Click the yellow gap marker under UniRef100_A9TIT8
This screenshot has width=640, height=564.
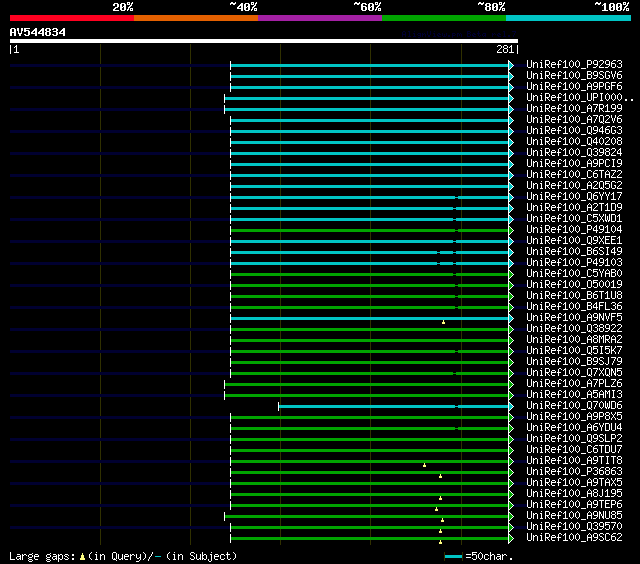424,465
